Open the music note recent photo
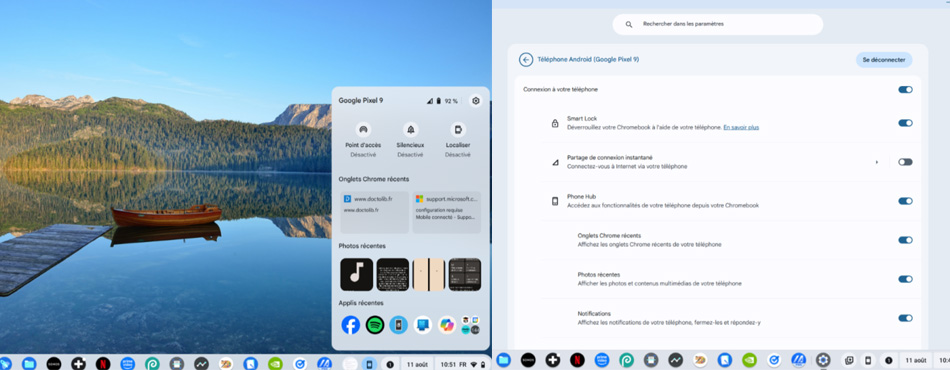Image resolution: width=950 pixels, height=370 pixels. [356, 274]
